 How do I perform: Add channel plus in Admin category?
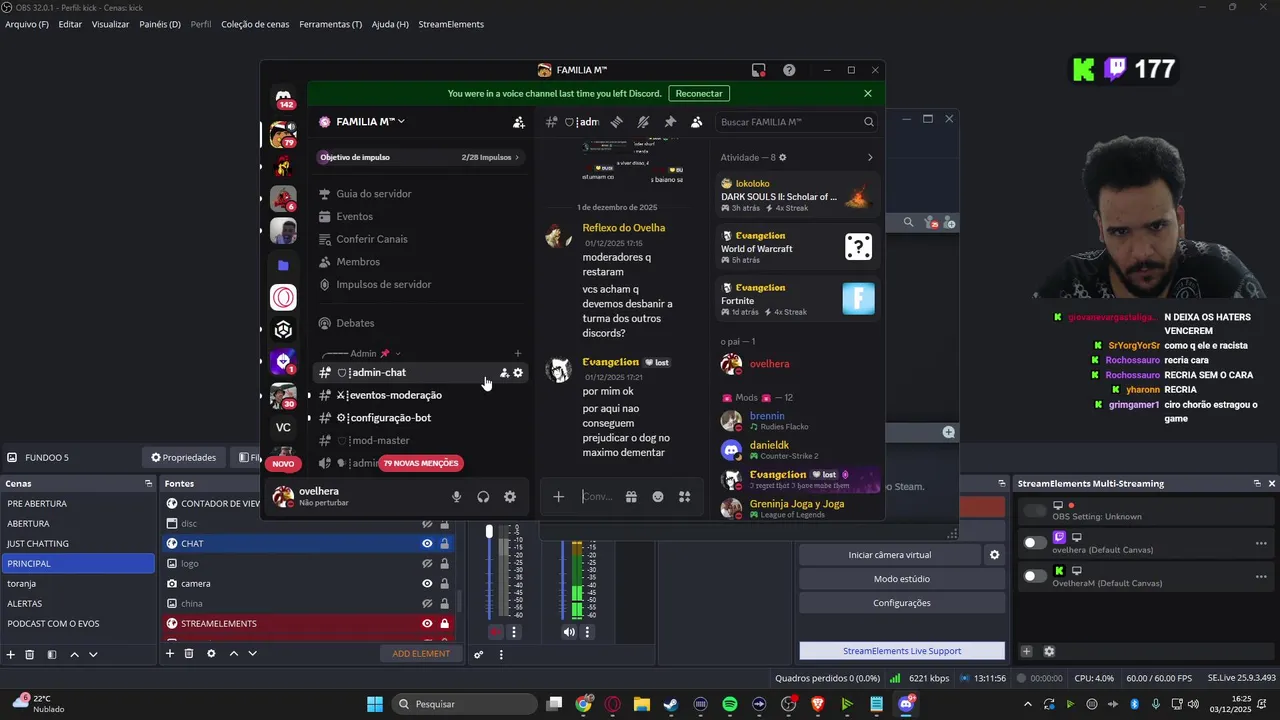tap(518, 353)
